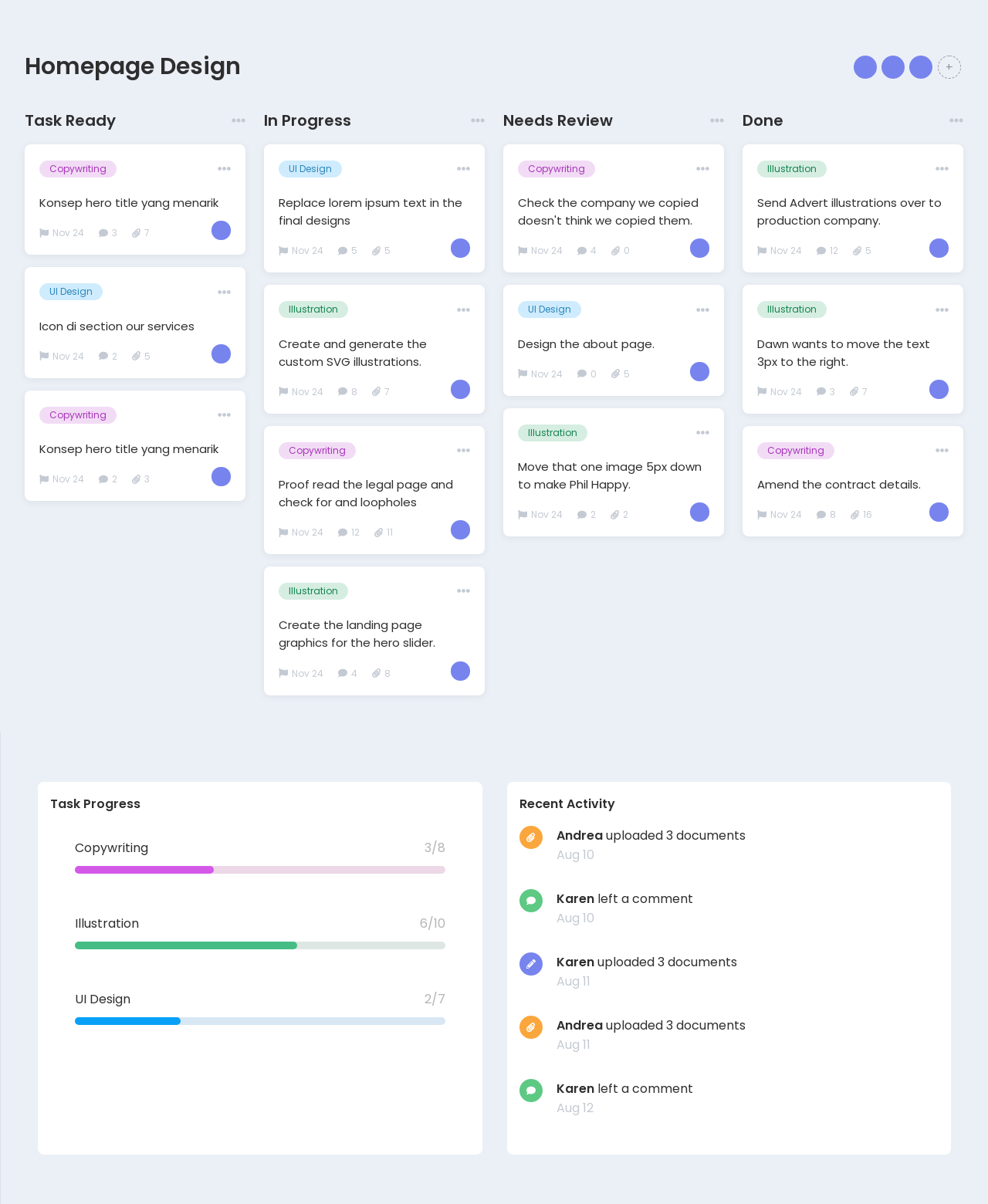Click attachment icon on 'Amend the contract details' card
Screen dimensions: 988x1204
855,515
